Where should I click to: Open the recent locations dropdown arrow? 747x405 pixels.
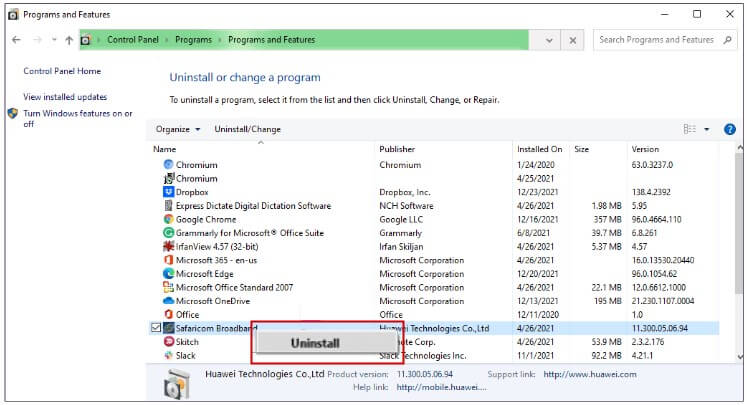coord(54,40)
